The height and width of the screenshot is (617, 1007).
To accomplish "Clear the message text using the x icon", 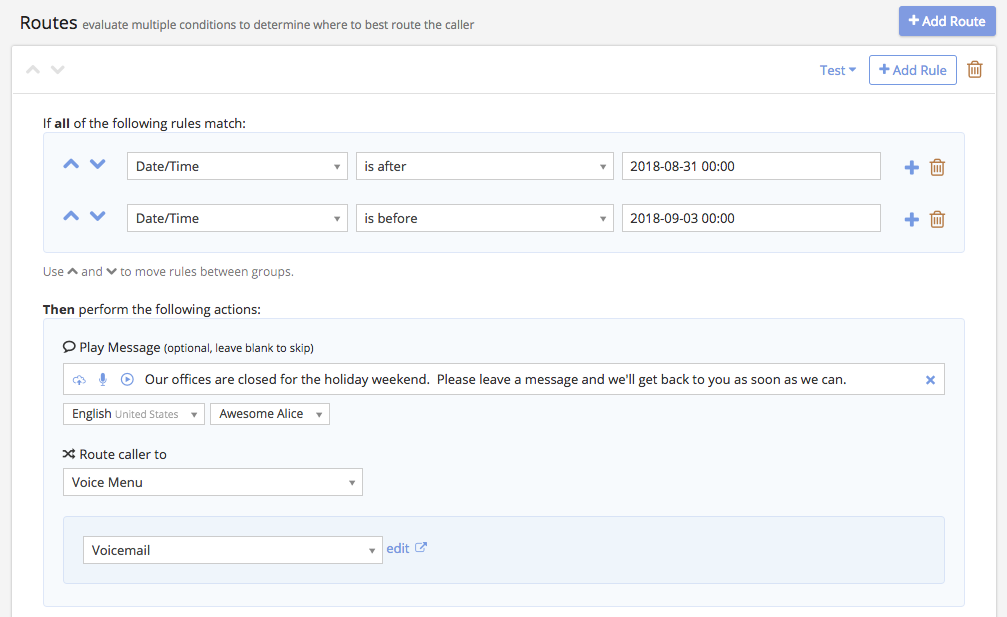I will pos(930,379).
